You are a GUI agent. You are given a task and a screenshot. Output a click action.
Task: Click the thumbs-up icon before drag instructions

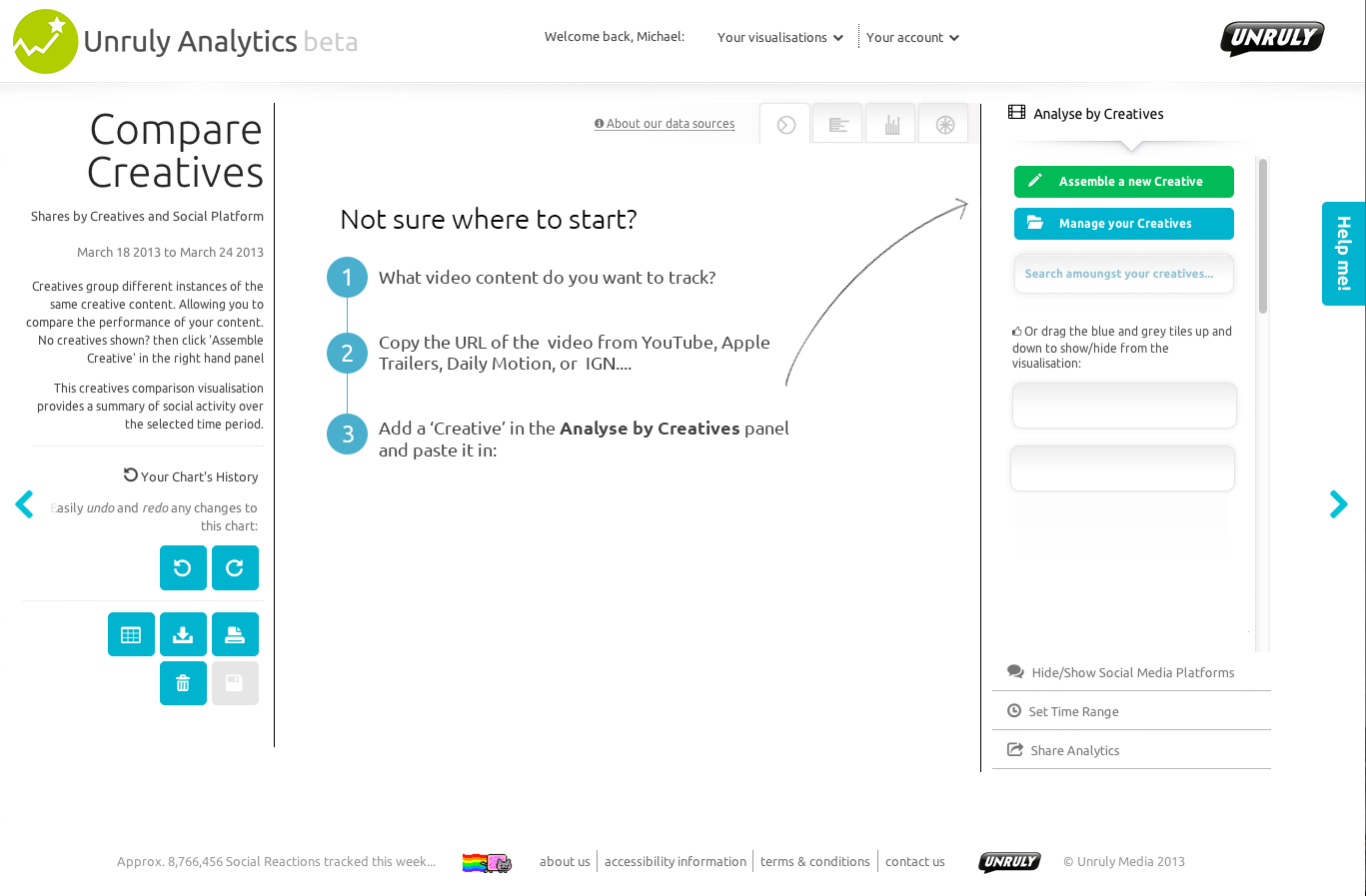point(1017,331)
